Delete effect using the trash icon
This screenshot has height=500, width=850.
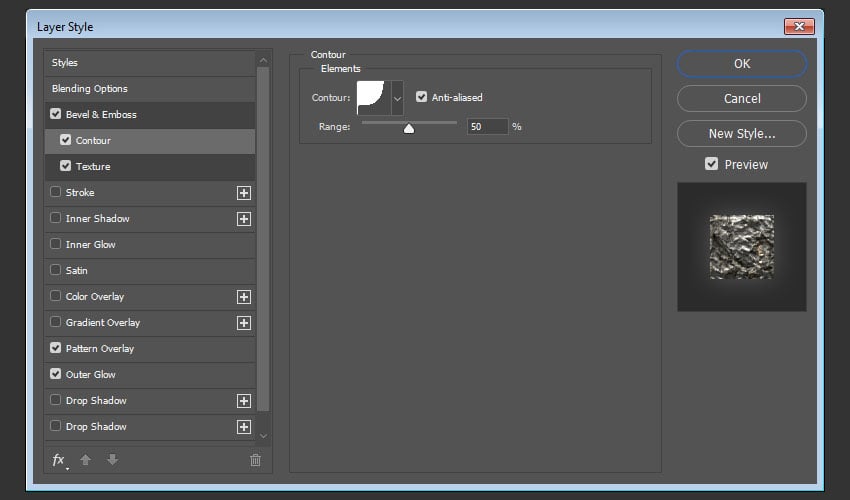click(x=255, y=460)
